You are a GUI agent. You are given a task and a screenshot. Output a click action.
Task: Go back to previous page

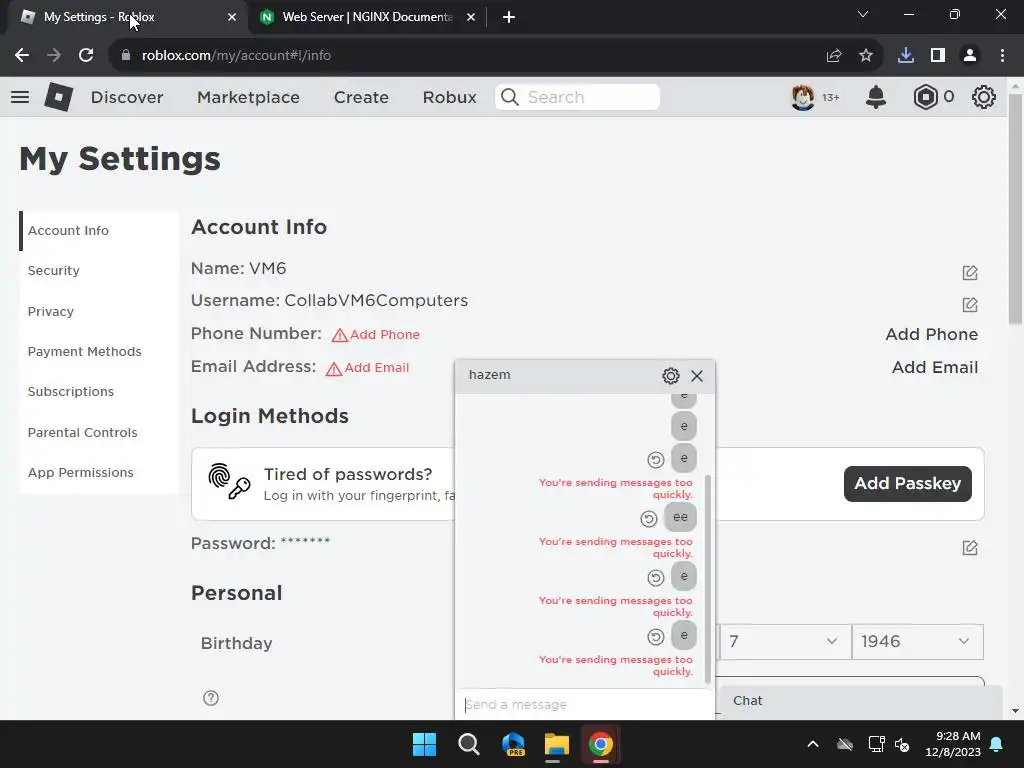click(22, 56)
